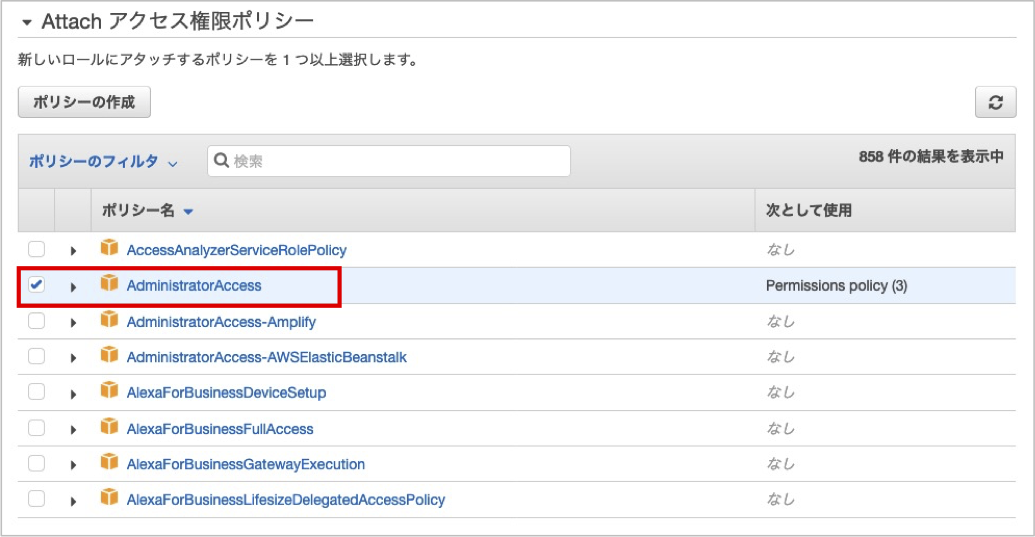Click the 858 件の結果を表示中 text
This screenshot has height=537, width=1035.
click(931, 156)
